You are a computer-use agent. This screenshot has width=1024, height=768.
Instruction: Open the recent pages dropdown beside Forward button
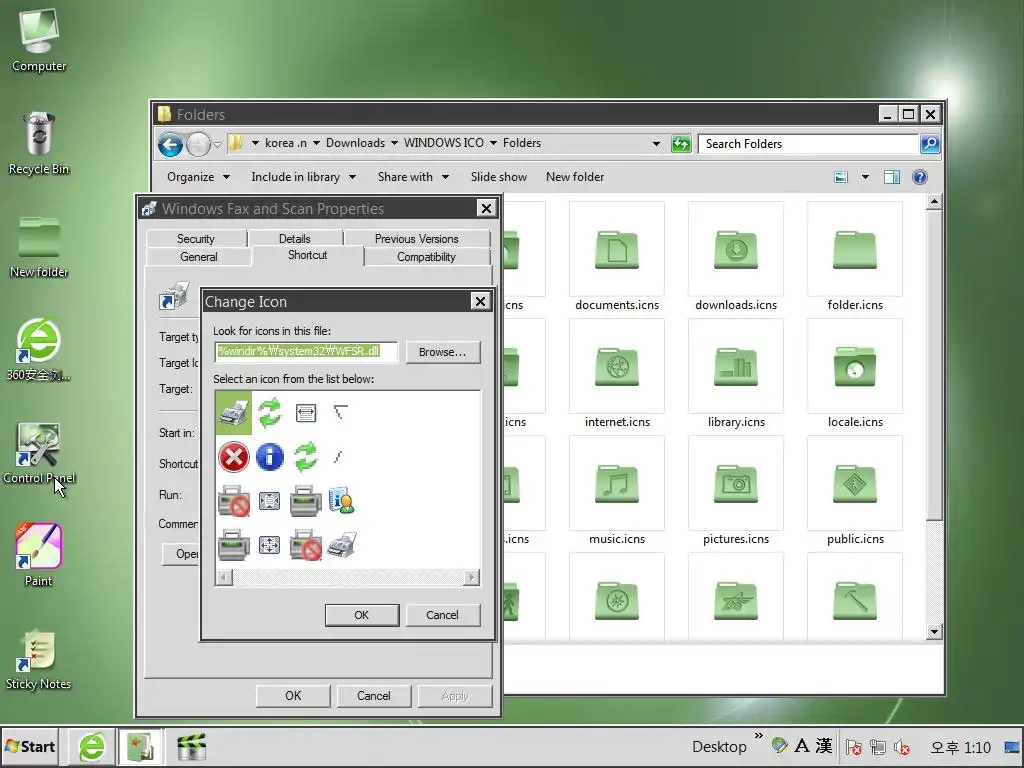[217, 144]
